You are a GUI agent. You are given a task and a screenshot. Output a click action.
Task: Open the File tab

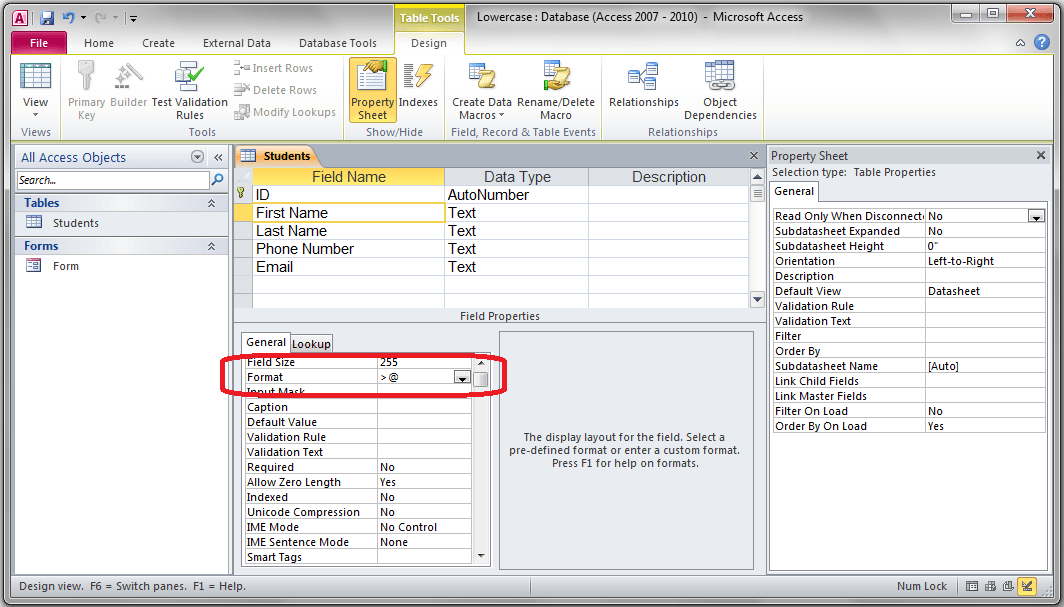click(39, 43)
